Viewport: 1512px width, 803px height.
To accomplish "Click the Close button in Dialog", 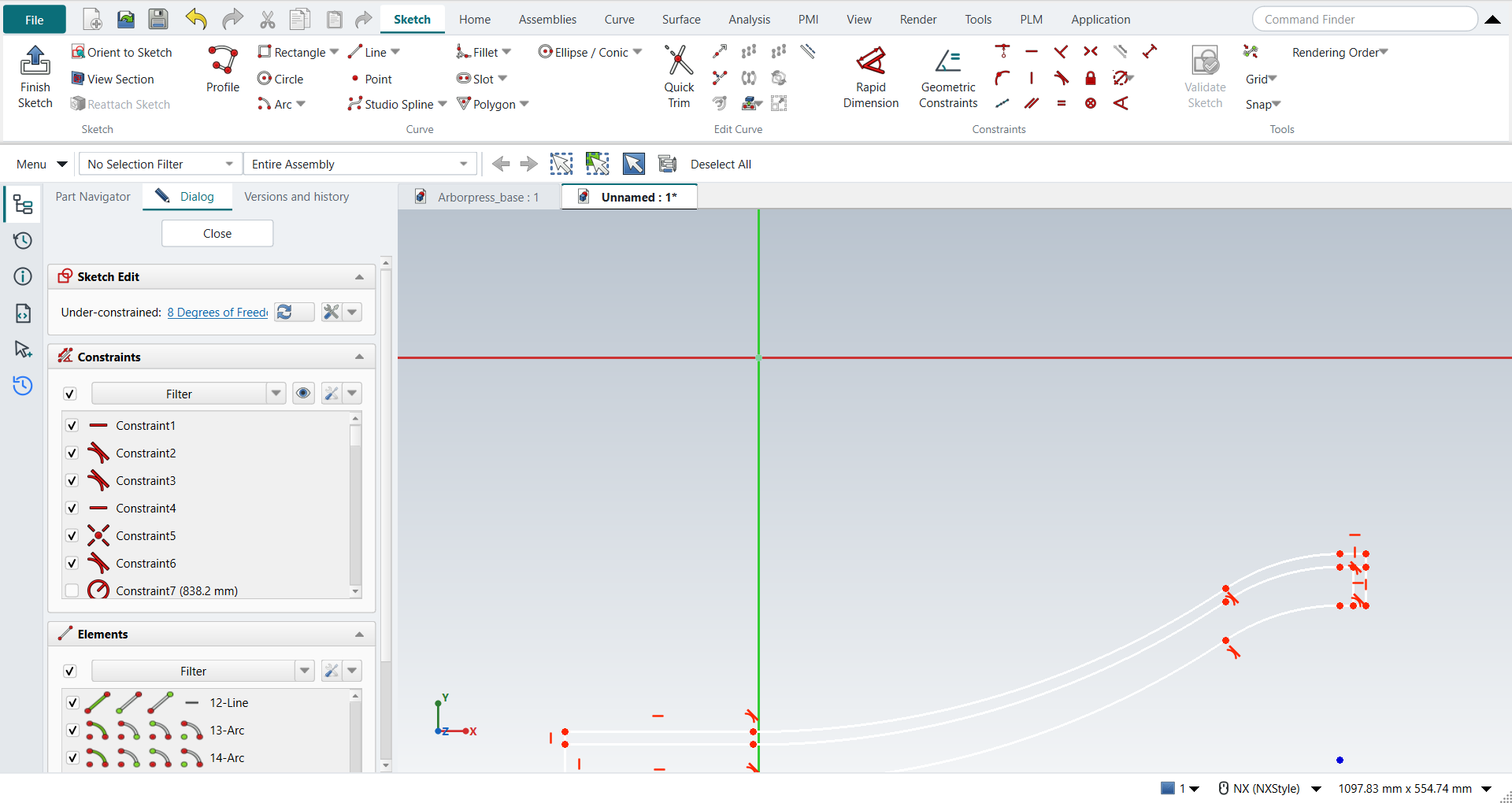I will [217, 233].
